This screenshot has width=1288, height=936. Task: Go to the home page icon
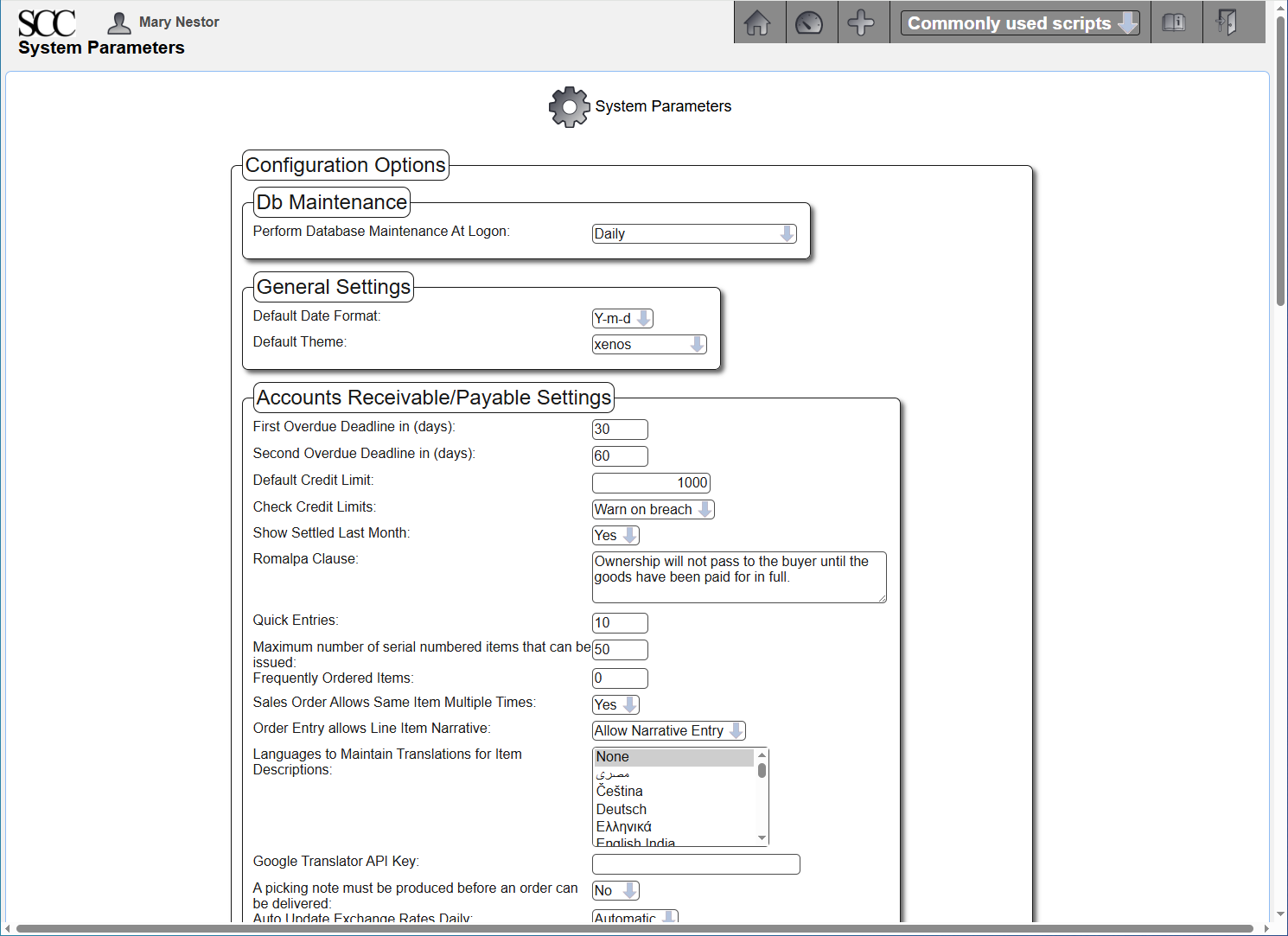click(x=757, y=22)
